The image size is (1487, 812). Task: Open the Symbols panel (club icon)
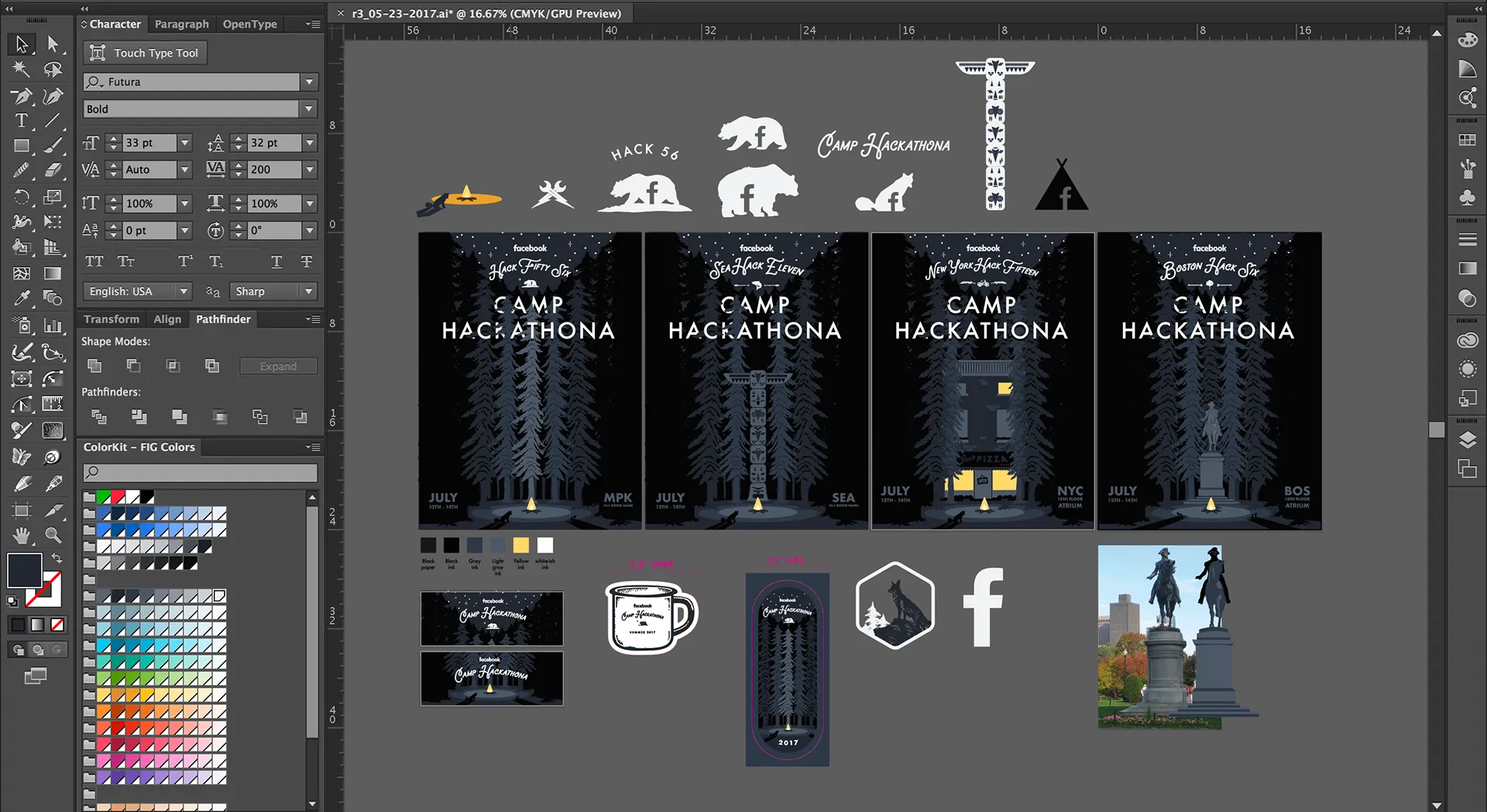[x=1467, y=197]
